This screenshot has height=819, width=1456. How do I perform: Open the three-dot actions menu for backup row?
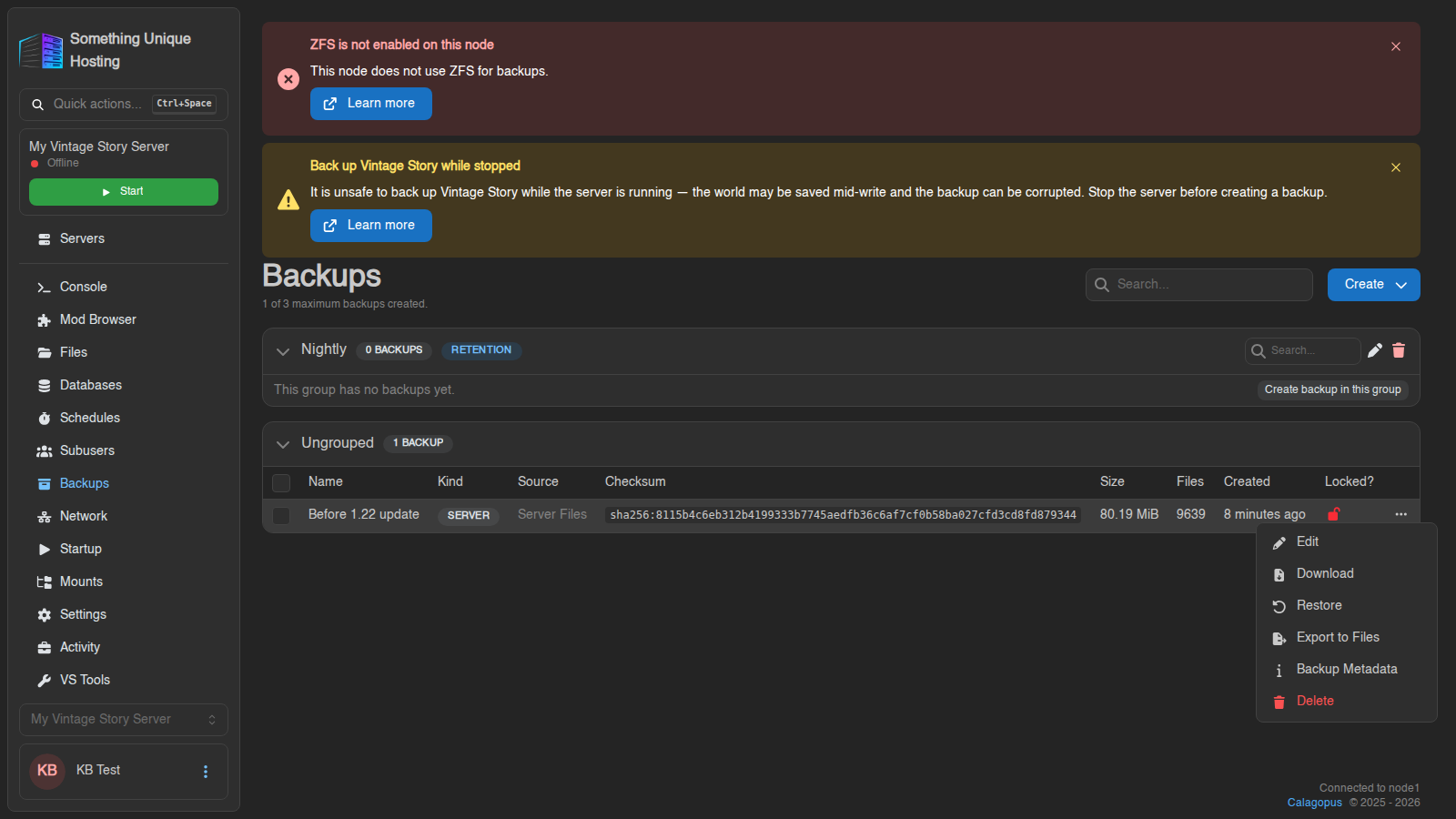[x=1400, y=514]
